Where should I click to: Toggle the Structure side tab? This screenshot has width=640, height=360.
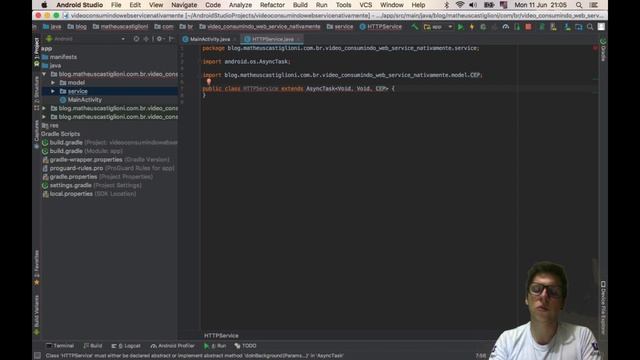point(37,93)
